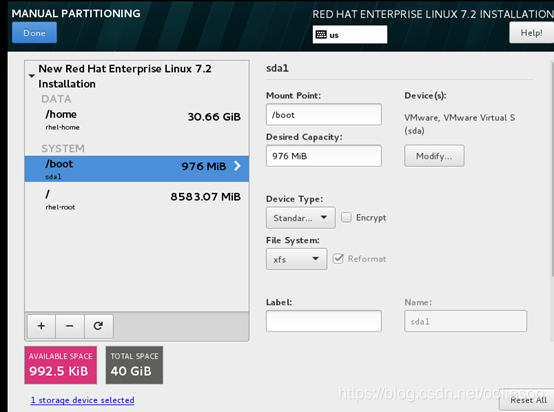Click the minus icon to remove the mount point
This screenshot has height=412, width=554.
[70, 326]
